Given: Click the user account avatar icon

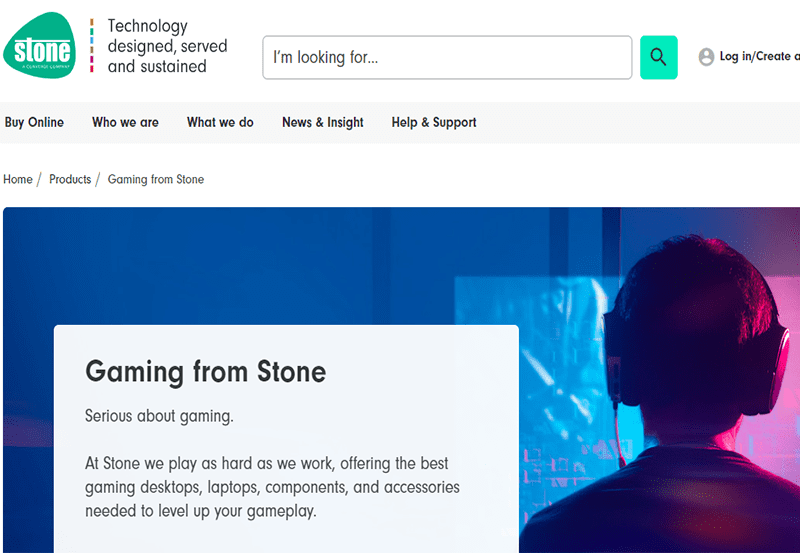Looking at the screenshot, I should (706, 57).
